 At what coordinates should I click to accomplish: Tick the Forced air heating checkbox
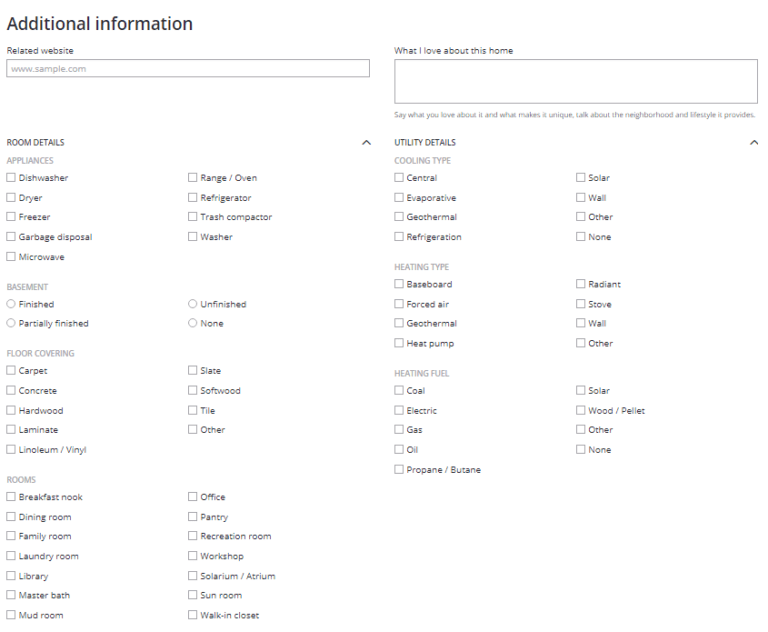tap(399, 304)
